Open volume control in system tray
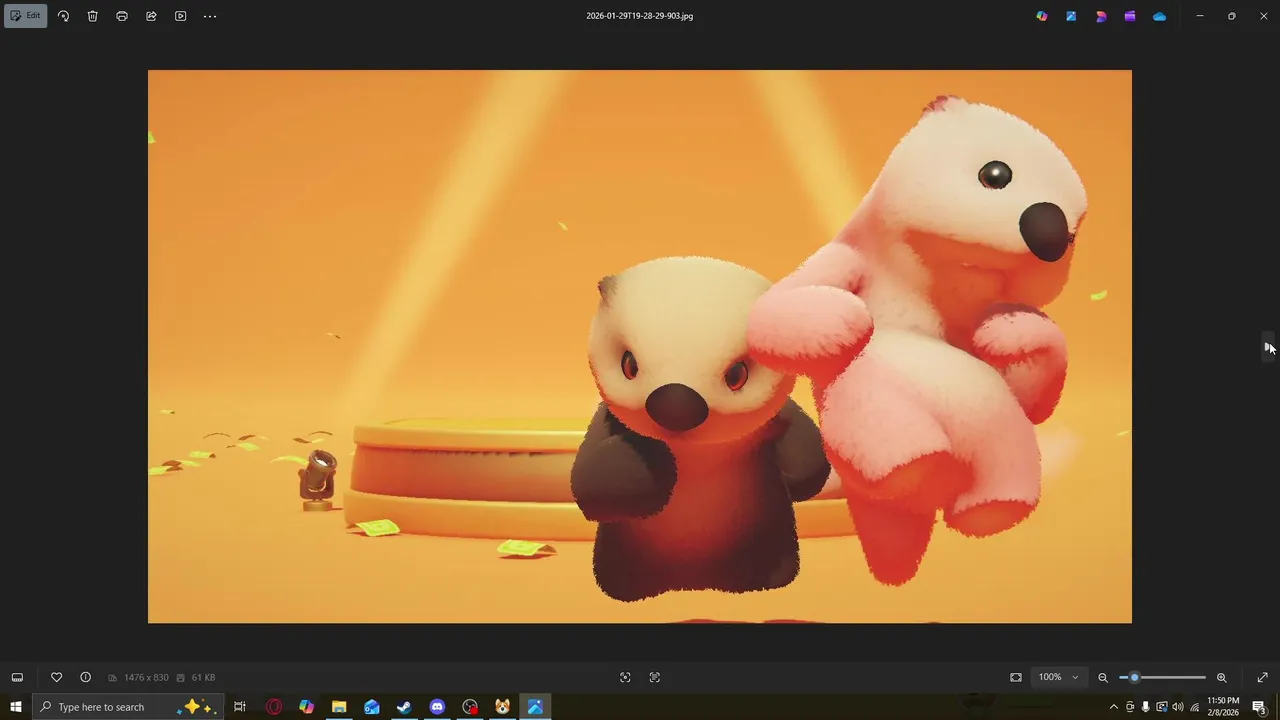This screenshot has height=720, width=1280. pos(1177,707)
